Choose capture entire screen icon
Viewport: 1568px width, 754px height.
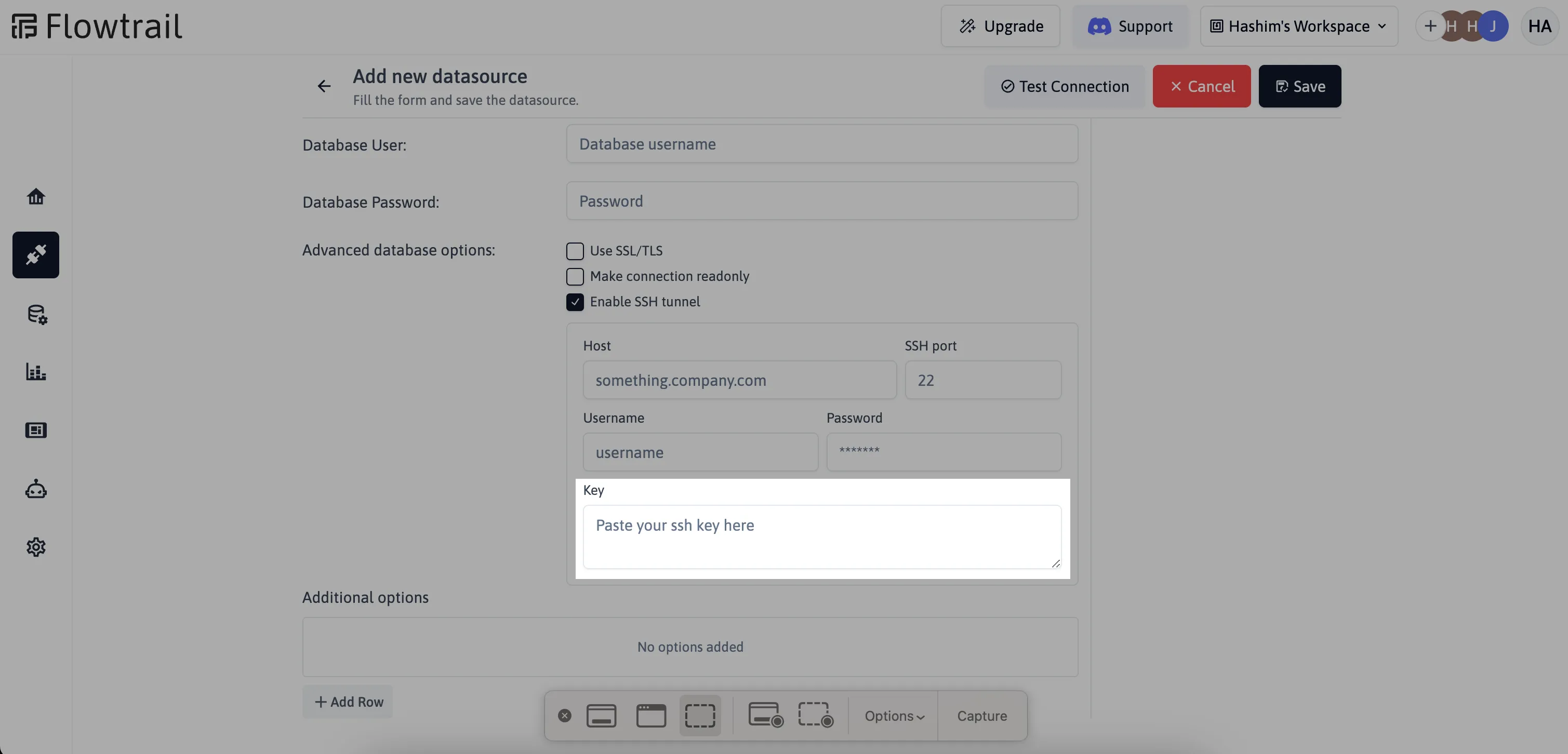[601, 715]
